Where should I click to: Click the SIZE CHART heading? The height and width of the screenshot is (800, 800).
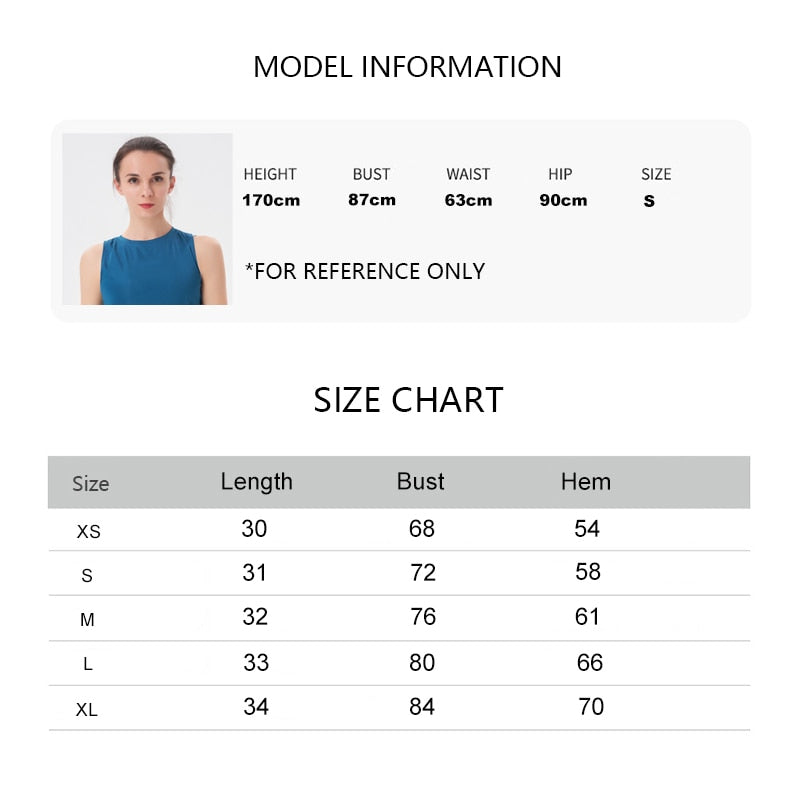coord(408,400)
